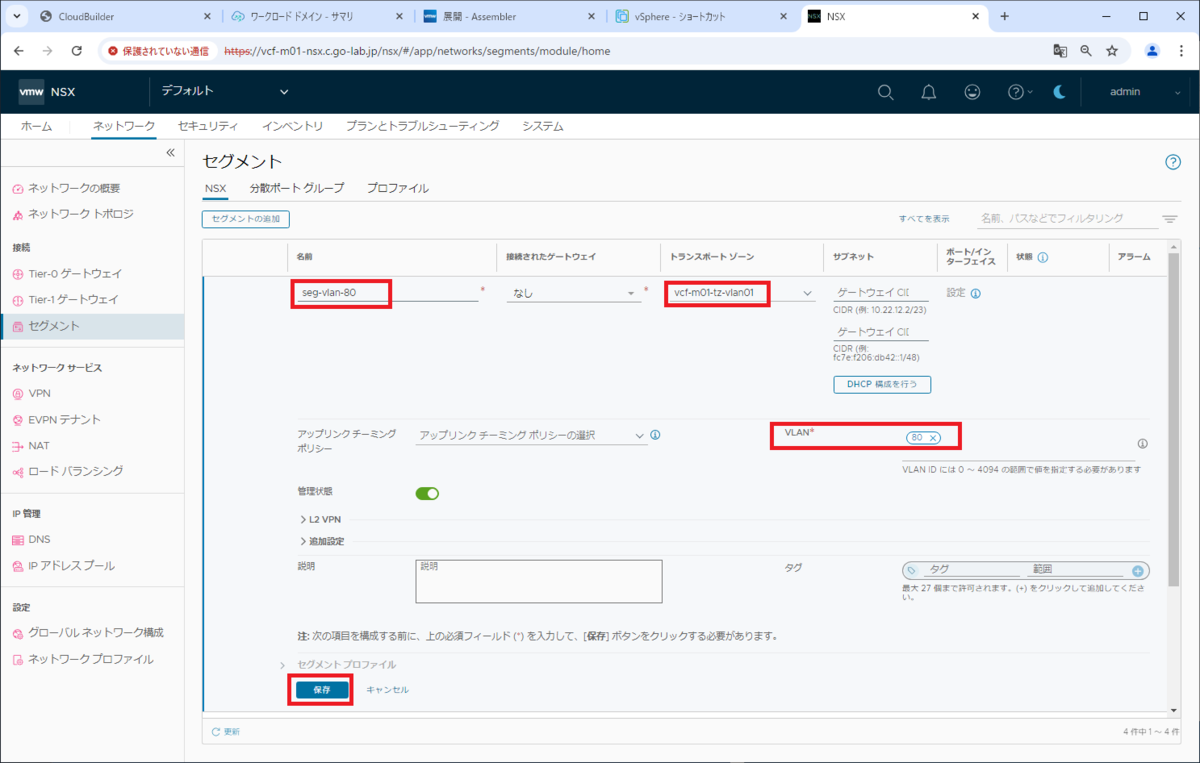Image resolution: width=1200 pixels, height=763 pixels.
Task: Switch to 分散ポート グループ sub-tab
Action: pos(296,188)
